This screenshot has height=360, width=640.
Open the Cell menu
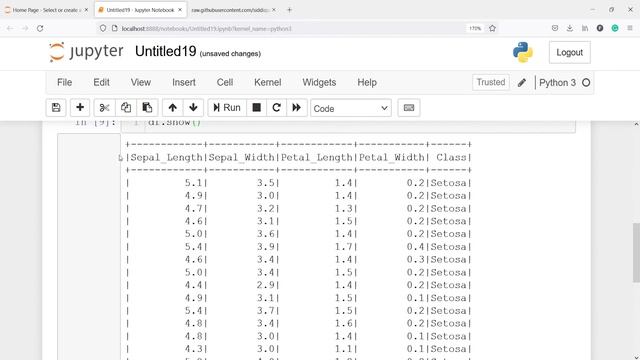225,82
